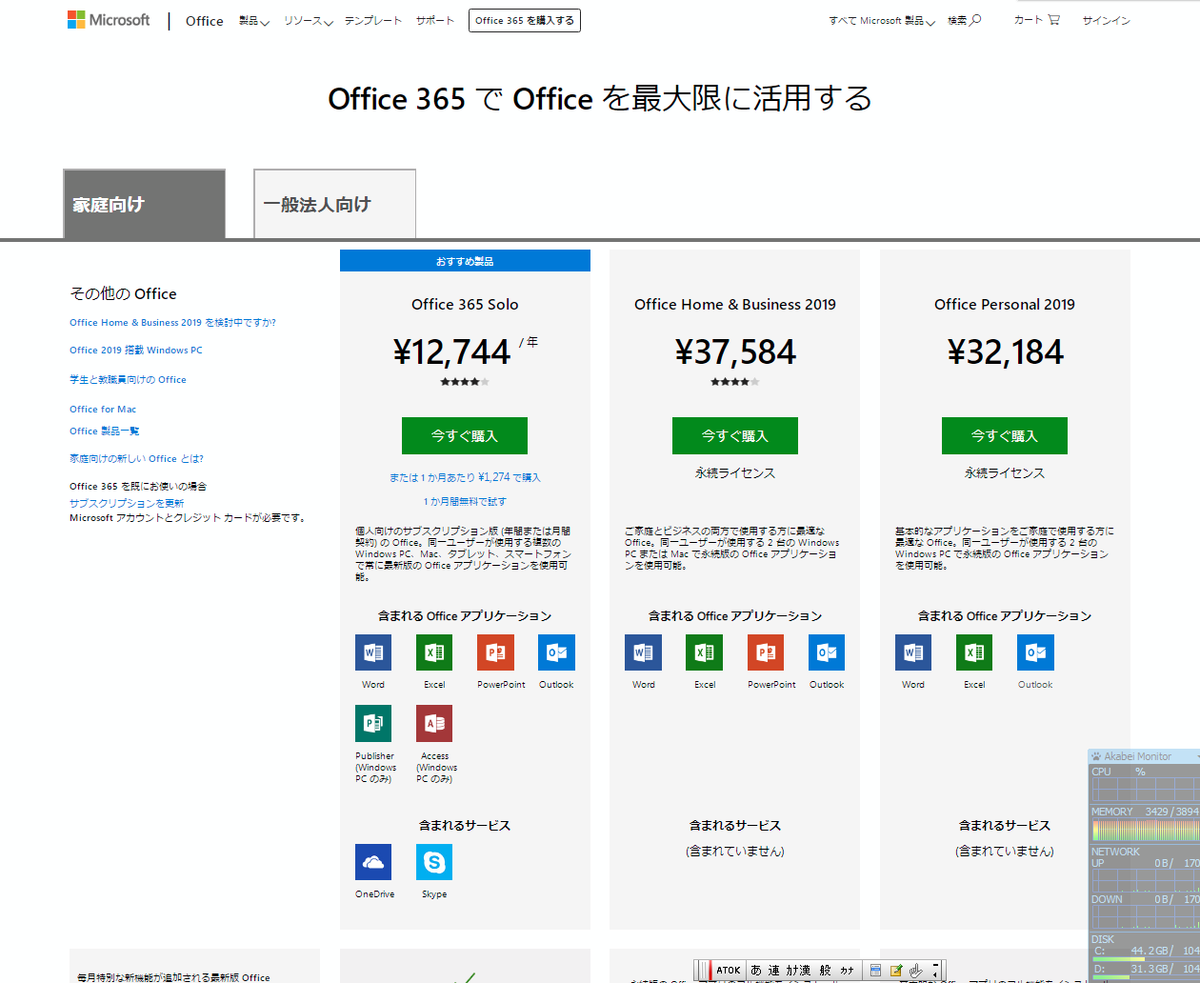Click the Publisher app icon
Image resolution: width=1200 pixels, height=983 pixels.
pos(373,723)
